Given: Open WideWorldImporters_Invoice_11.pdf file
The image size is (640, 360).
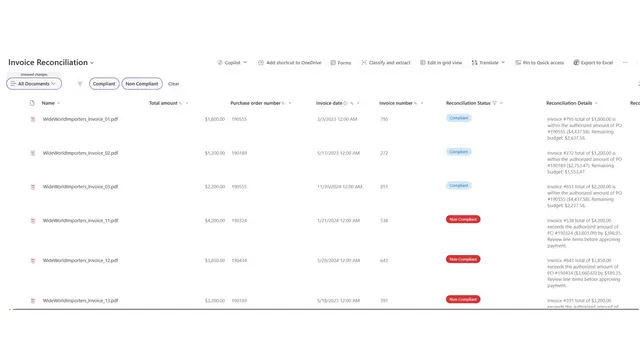Looking at the screenshot, I should tap(80, 220).
